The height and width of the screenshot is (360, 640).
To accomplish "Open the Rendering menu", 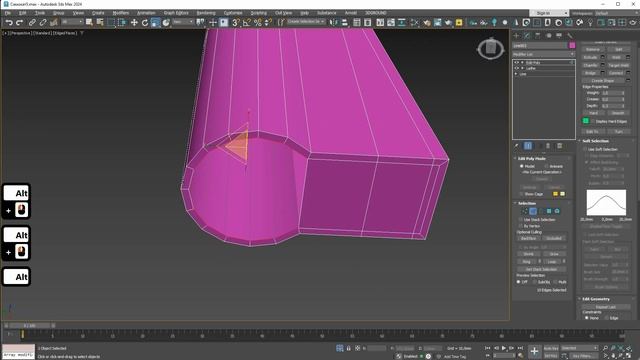I will coord(206,13).
